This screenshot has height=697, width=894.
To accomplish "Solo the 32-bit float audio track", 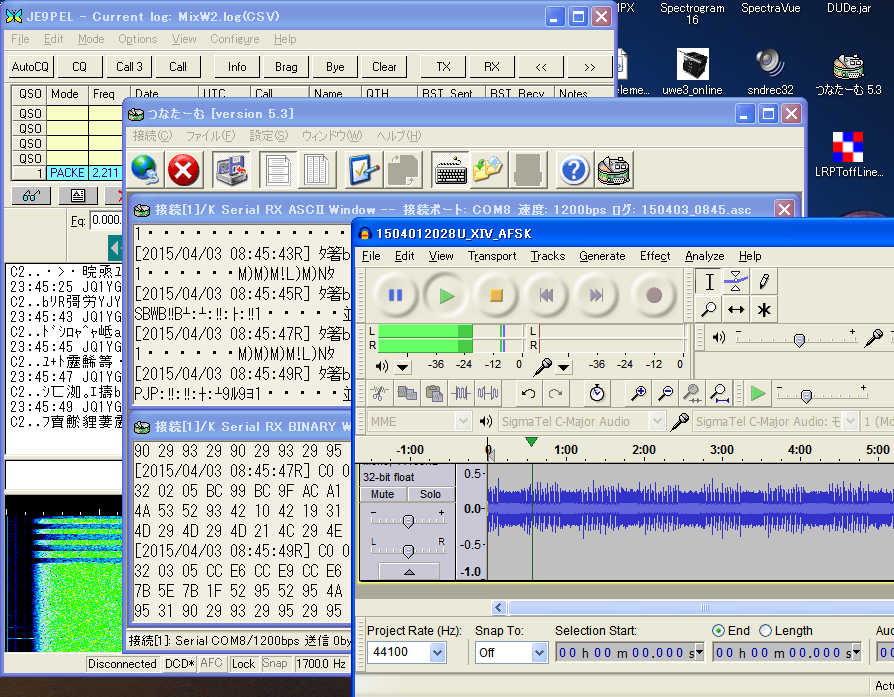I will pos(430,494).
